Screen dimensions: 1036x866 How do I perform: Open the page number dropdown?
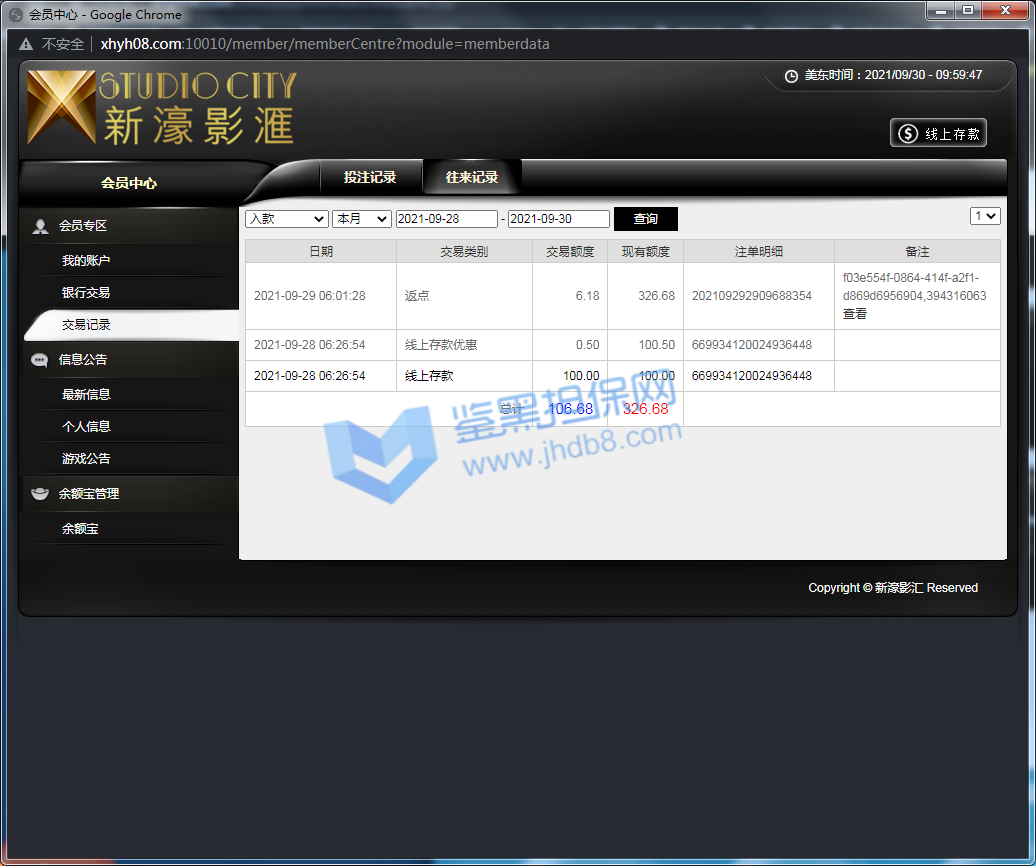[985, 216]
